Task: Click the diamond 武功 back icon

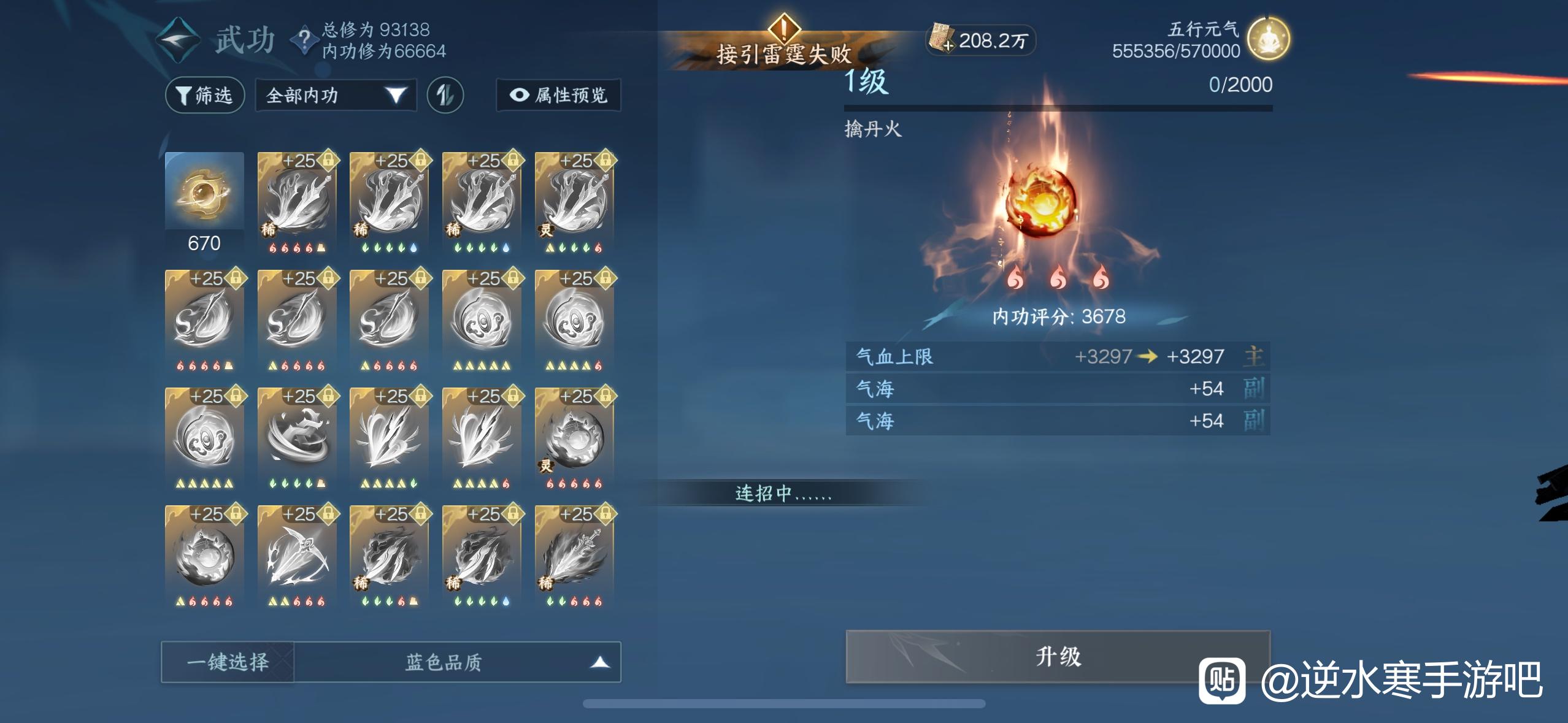Action: 178,40
